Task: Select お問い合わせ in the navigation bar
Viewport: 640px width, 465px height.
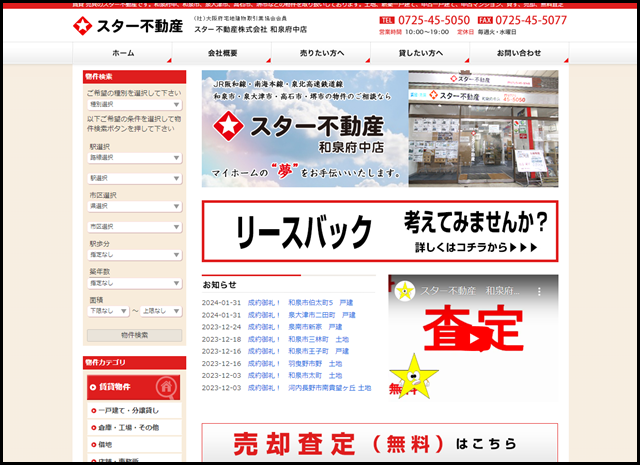Action: pyautogui.click(x=518, y=52)
